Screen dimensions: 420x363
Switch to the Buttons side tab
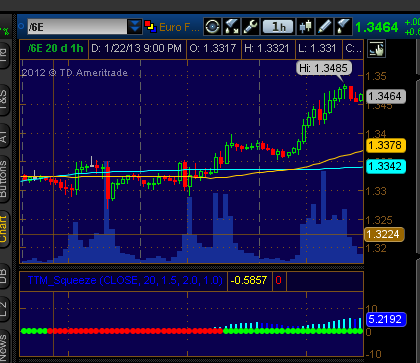[x=3, y=179]
